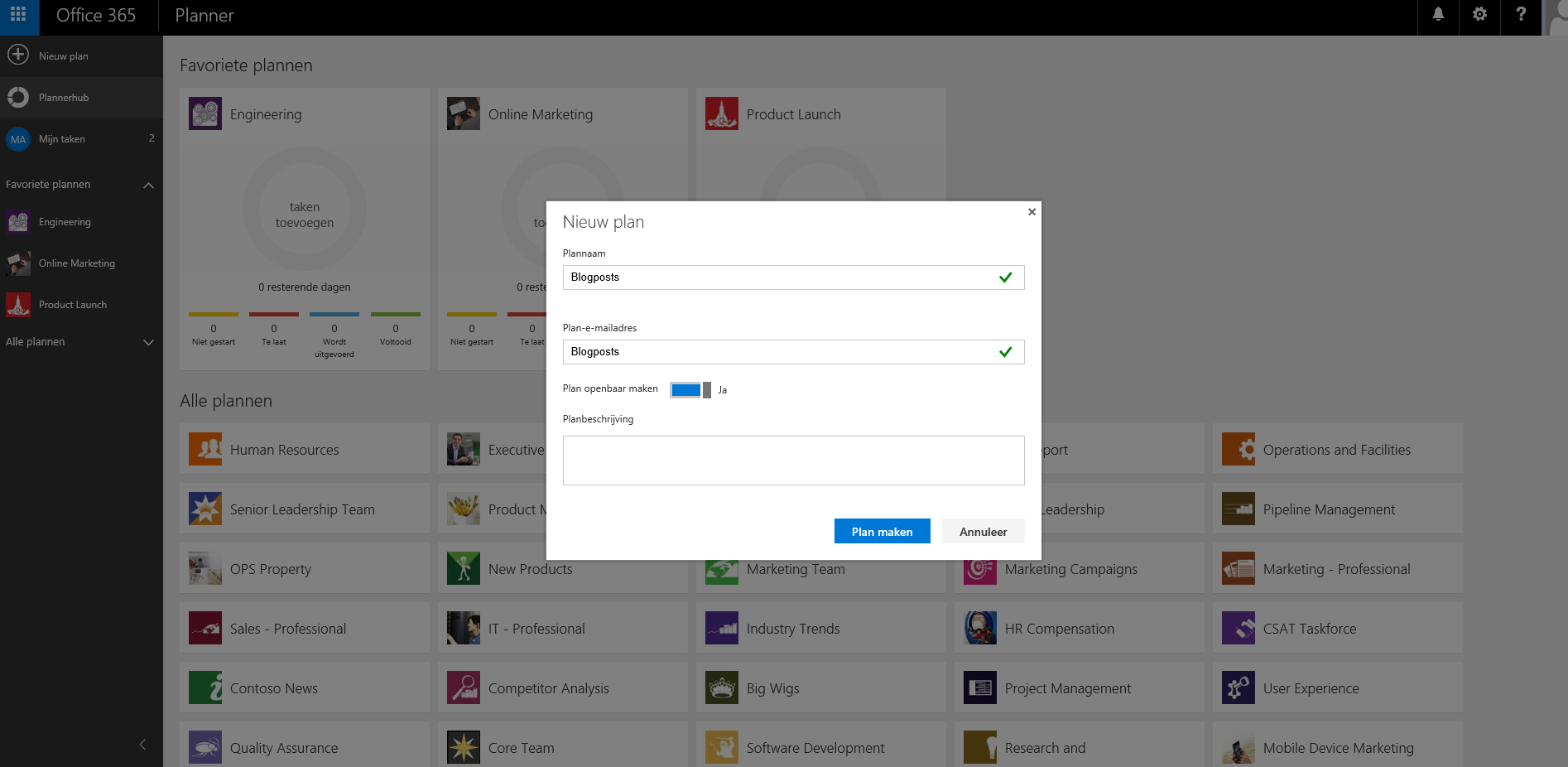1568x767 pixels.
Task: Click the Engineering card icon
Action: (205, 113)
